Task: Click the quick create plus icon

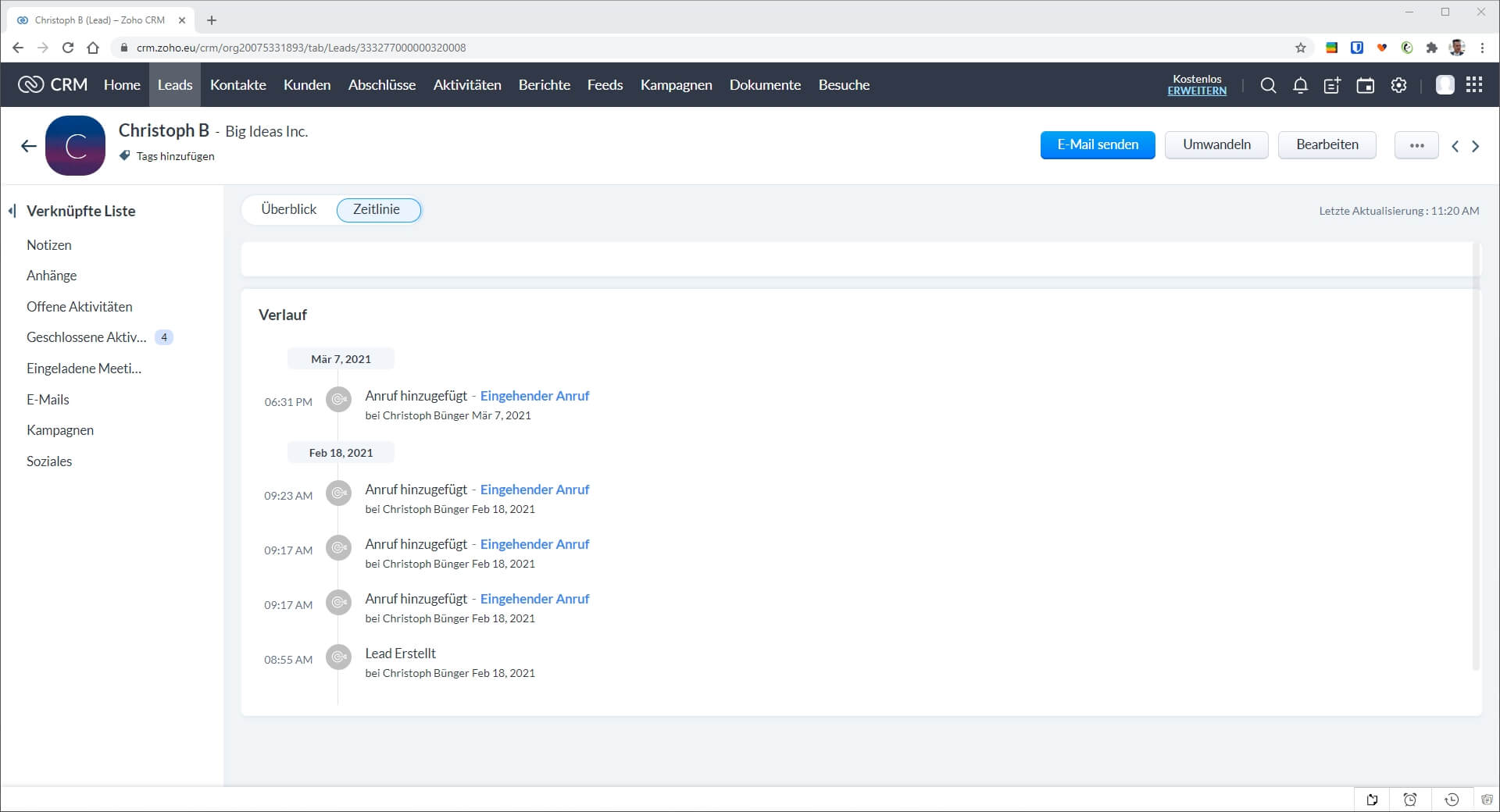Action: coord(1332,85)
